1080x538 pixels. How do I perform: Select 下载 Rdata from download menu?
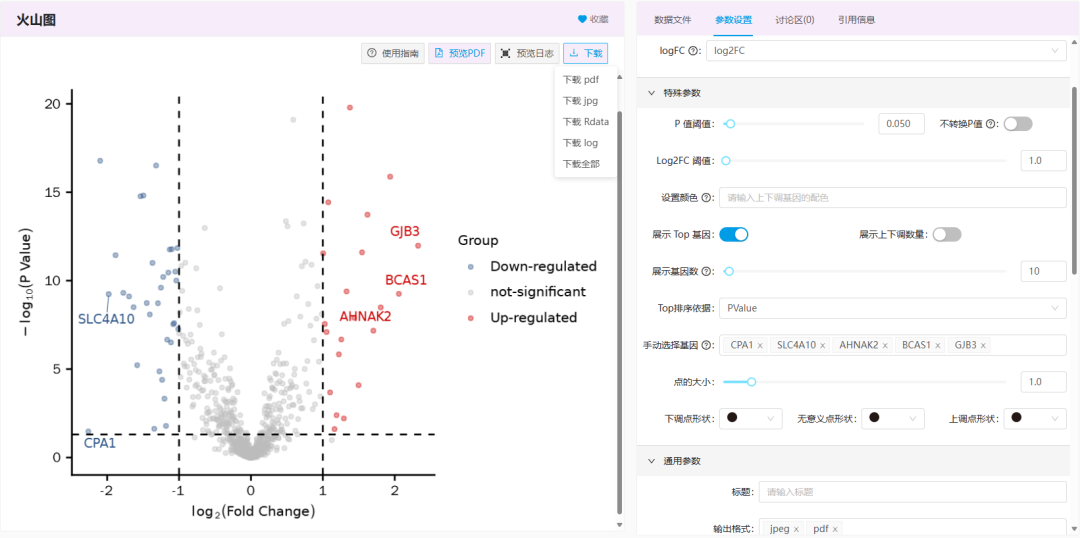[585, 122]
